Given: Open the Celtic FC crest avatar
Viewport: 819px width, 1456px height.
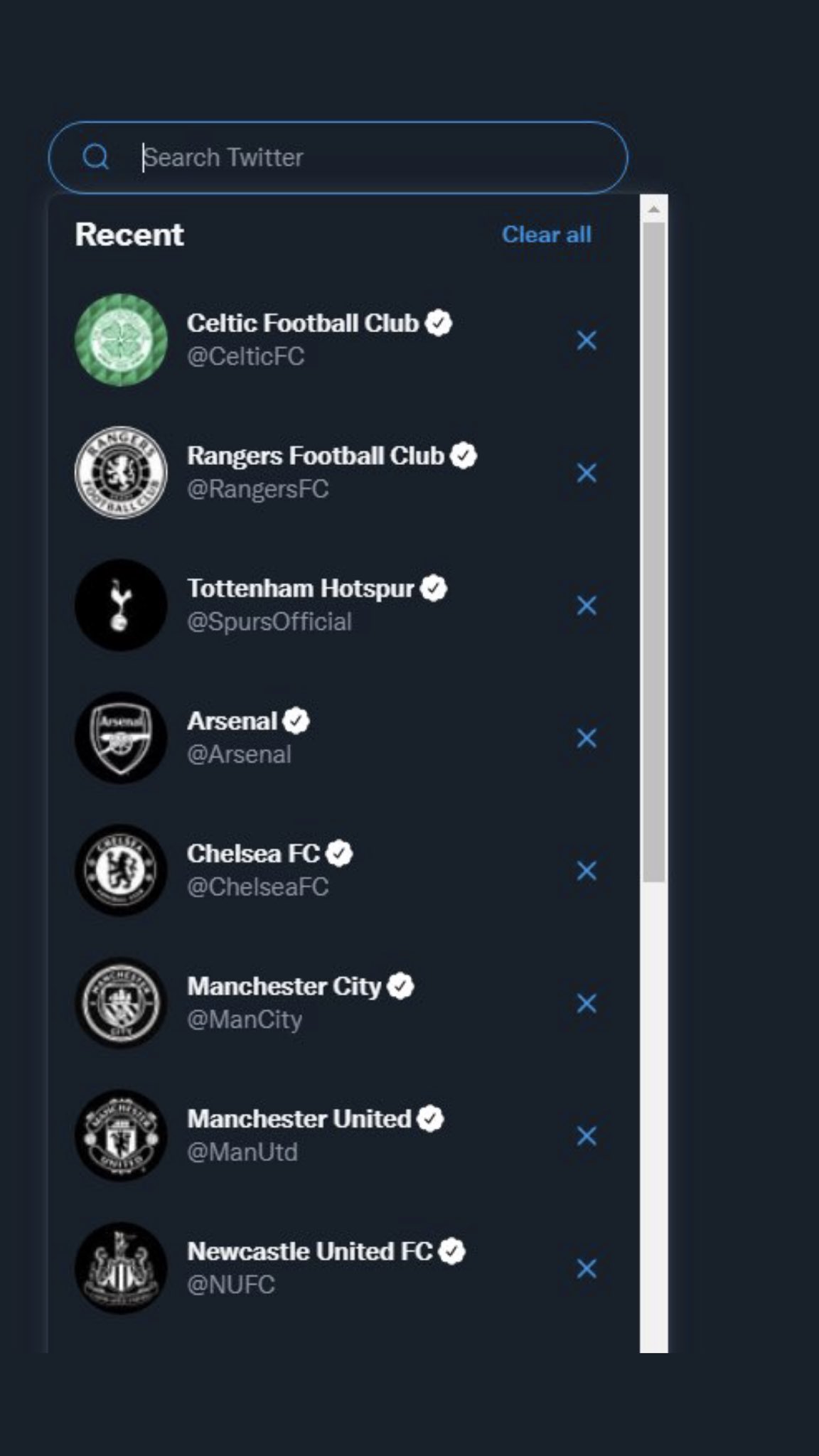Looking at the screenshot, I should pyautogui.click(x=121, y=340).
